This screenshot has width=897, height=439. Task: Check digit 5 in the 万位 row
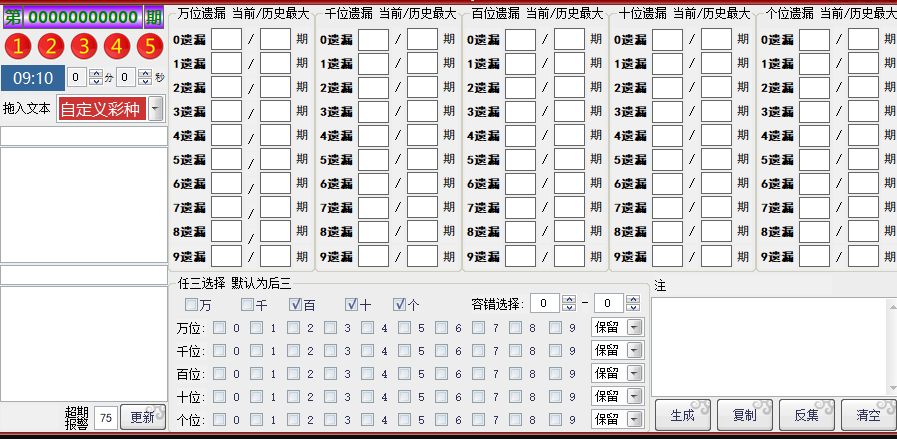pos(404,328)
